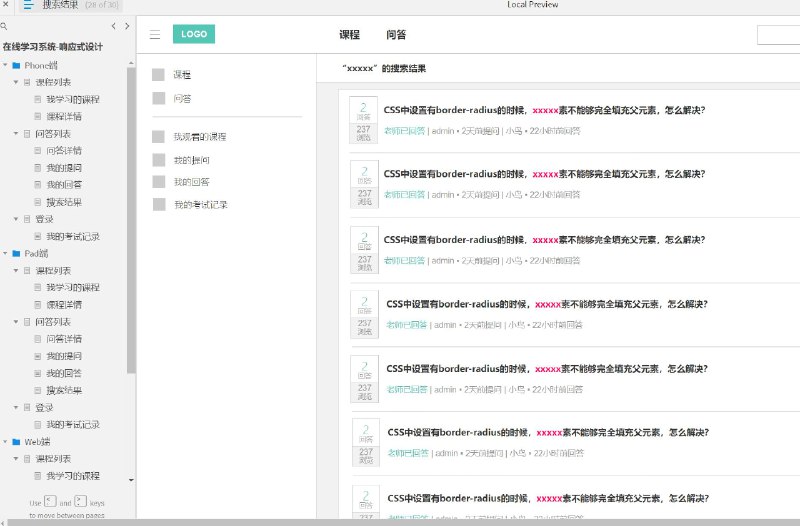This screenshot has height=526, width=800.
Task: Click gray icon beside 问答 in side menu
Action: coord(159,98)
